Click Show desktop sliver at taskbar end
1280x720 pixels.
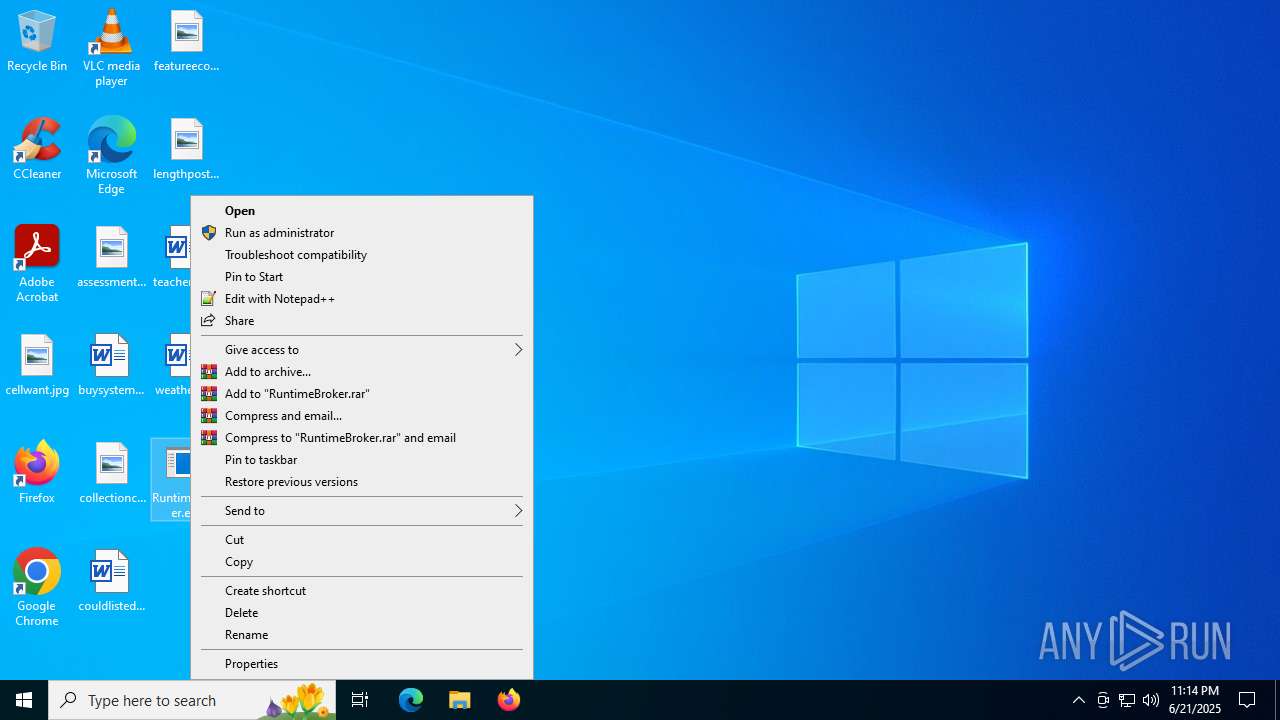pyautogui.click(x=1277, y=700)
